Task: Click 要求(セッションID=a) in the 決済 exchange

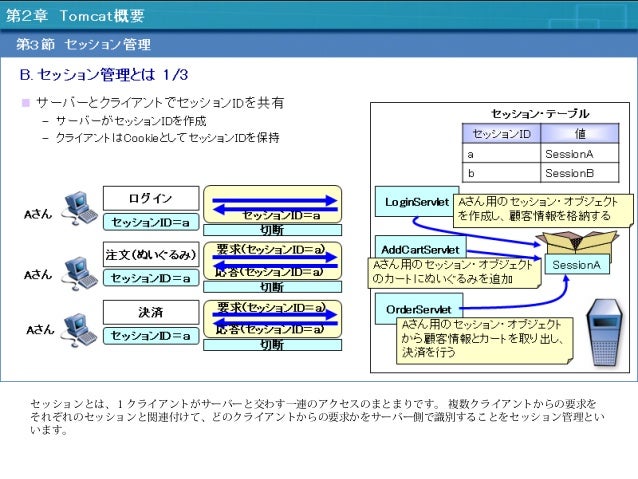Action: 271,307
